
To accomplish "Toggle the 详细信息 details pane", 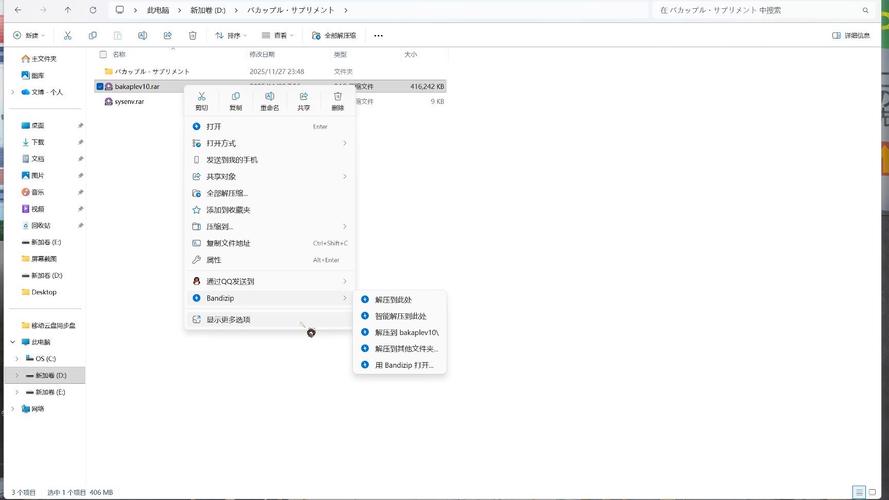I will pos(850,35).
